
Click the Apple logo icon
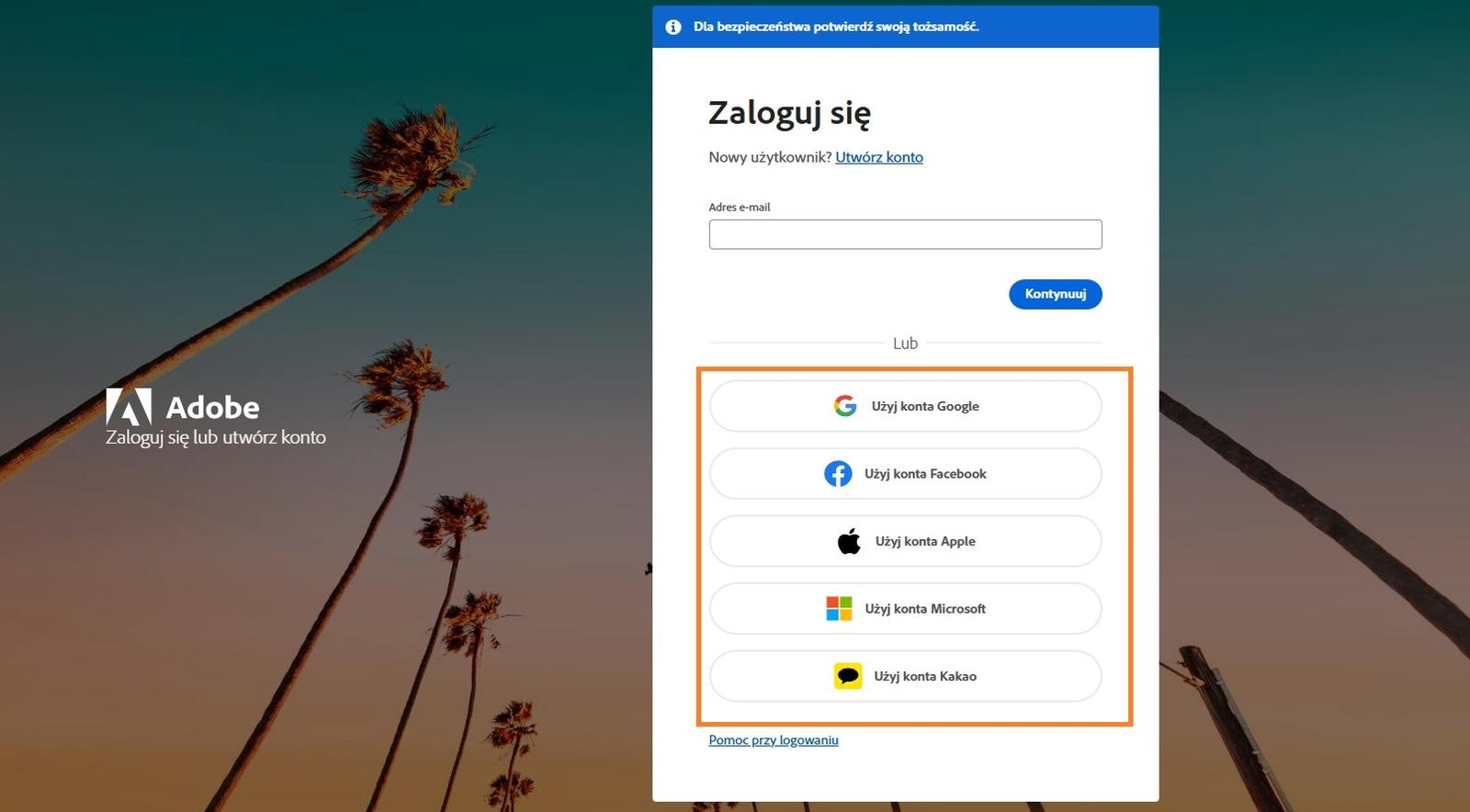coord(849,541)
